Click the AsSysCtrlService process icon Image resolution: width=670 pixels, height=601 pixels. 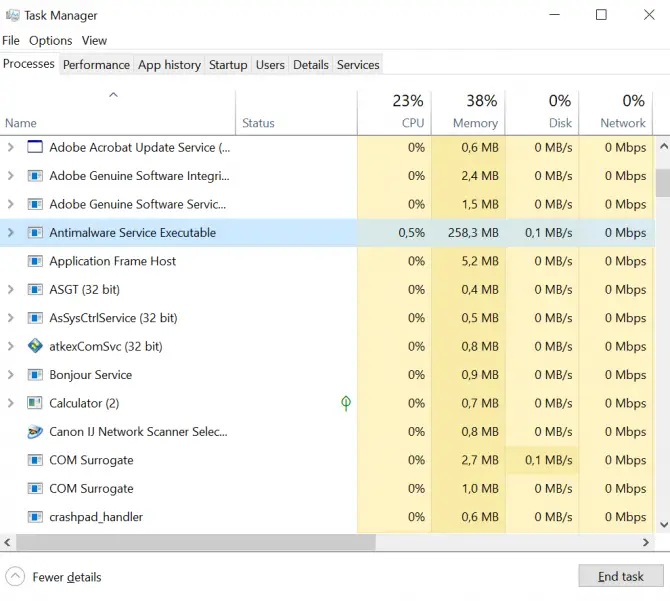coord(35,318)
